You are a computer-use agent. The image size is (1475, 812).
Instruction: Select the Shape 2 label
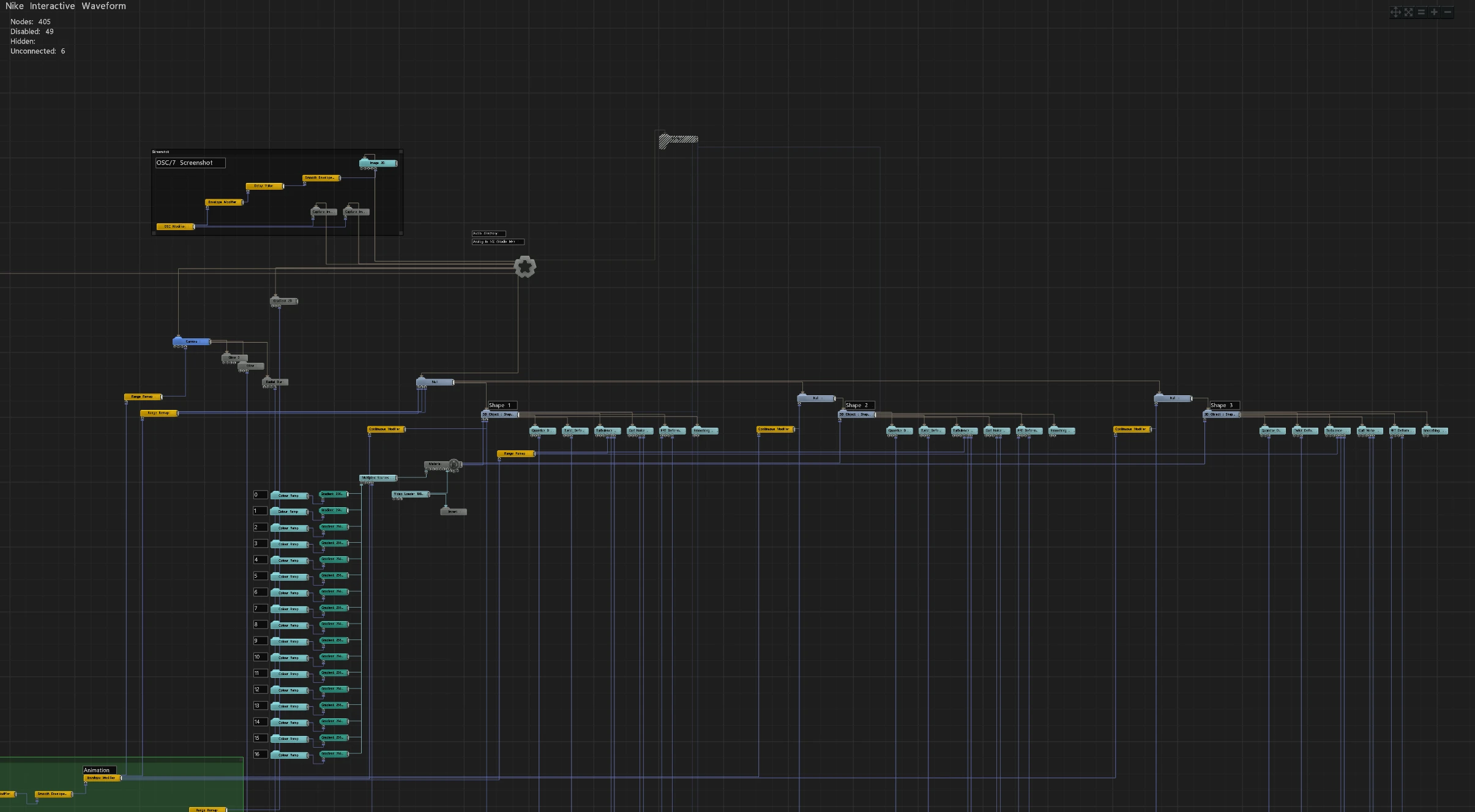tap(859, 405)
